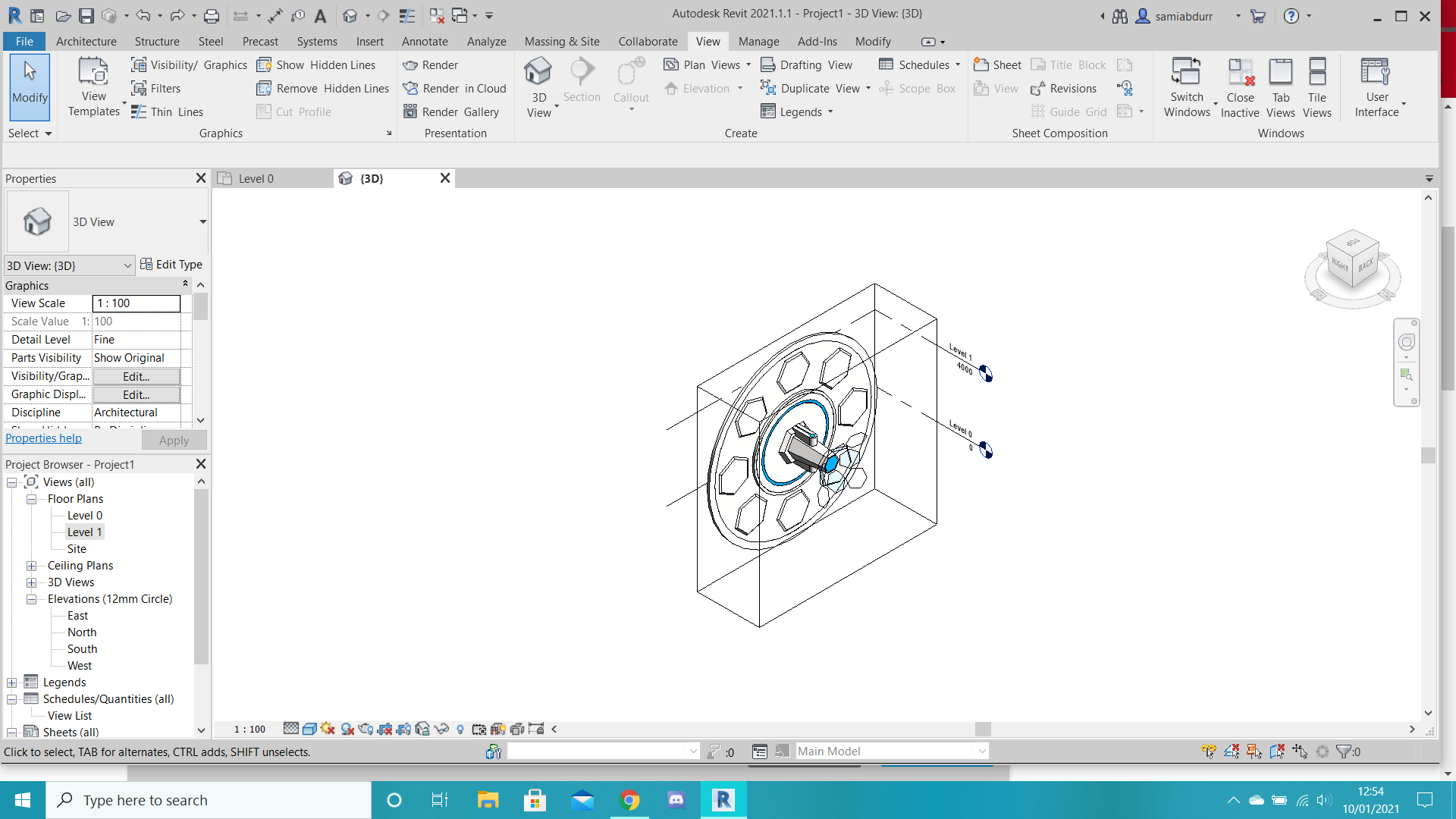Expand the Ceiling Plans tree node
Image resolution: width=1456 pixels, height=819 pixels.
tap(31, 566)
